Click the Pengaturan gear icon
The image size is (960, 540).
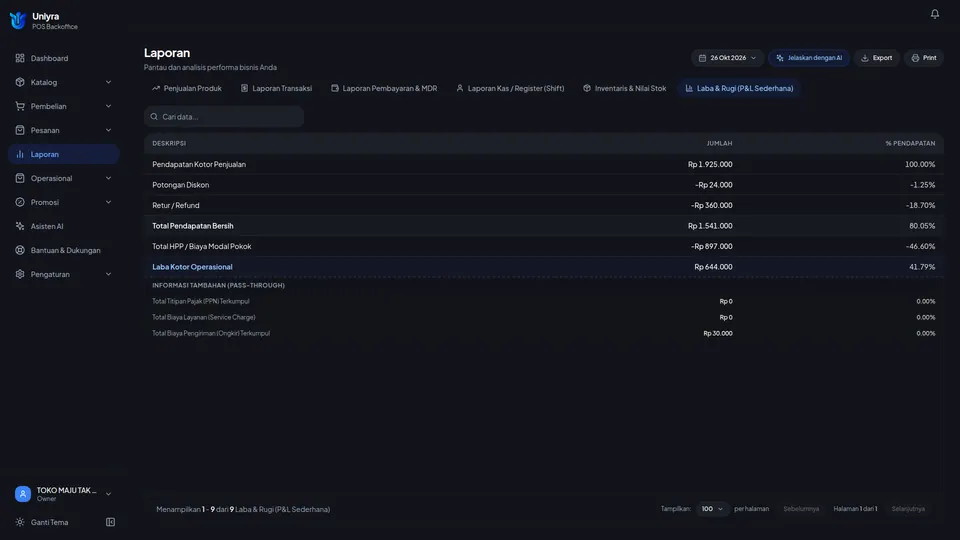coord(20,274)
